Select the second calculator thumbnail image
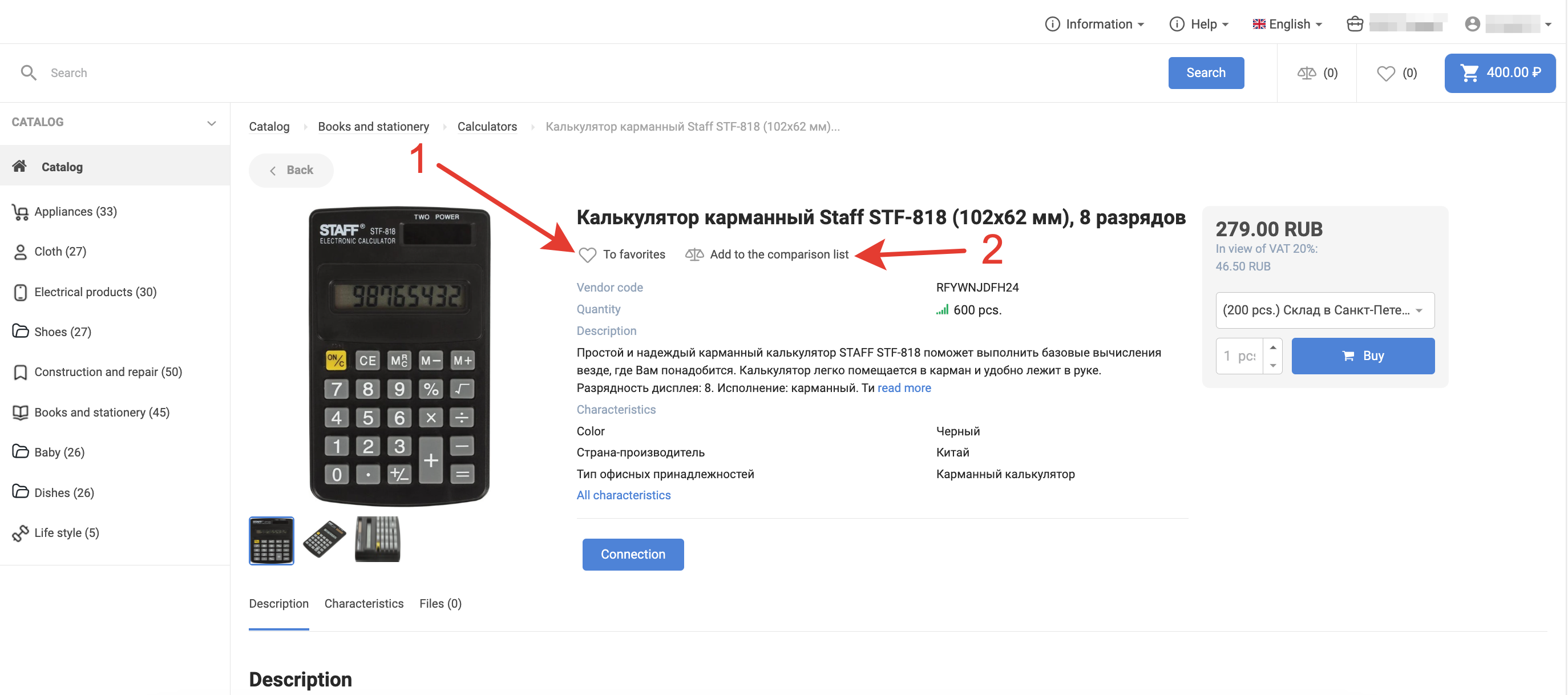 (324, 539)
